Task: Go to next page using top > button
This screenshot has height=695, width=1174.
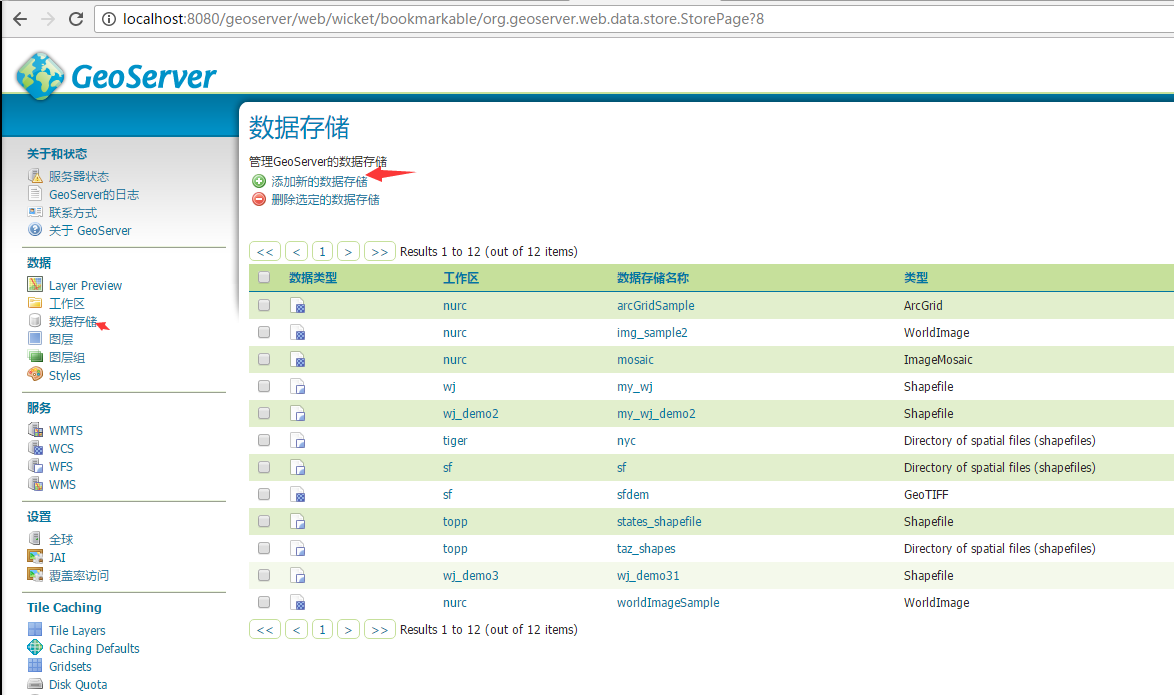Action: click(348, 252)
